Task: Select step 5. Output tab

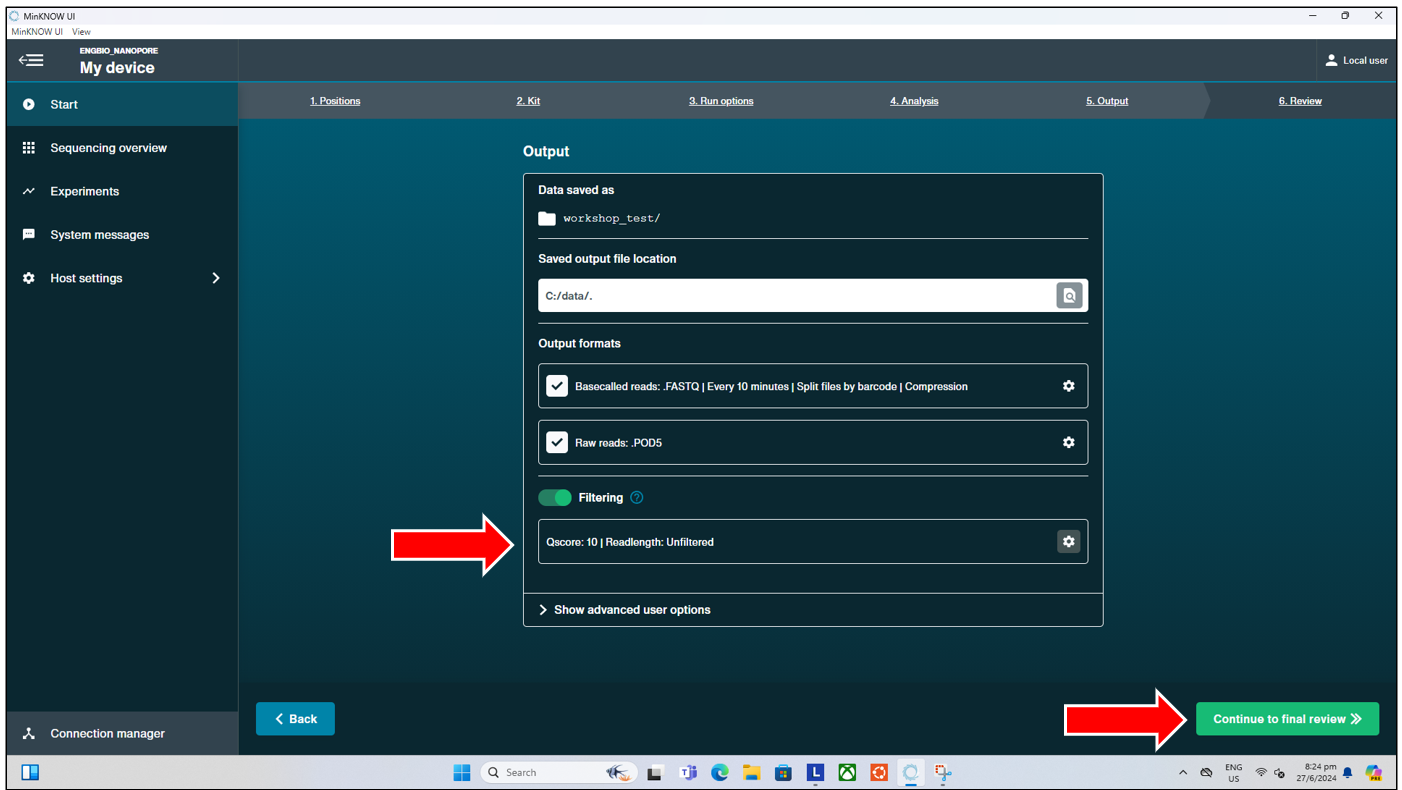Action: coord(1107,101)
